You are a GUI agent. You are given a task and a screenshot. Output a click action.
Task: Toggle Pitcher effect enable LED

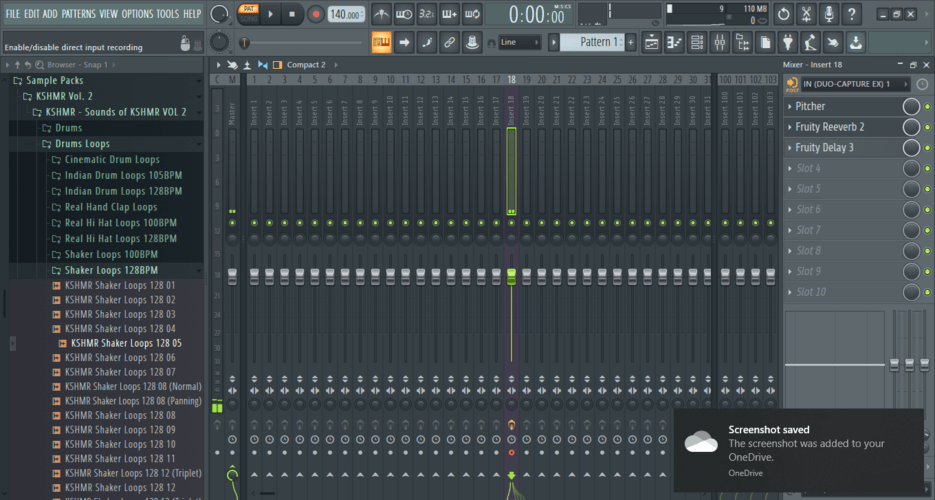tap(927, 107)
